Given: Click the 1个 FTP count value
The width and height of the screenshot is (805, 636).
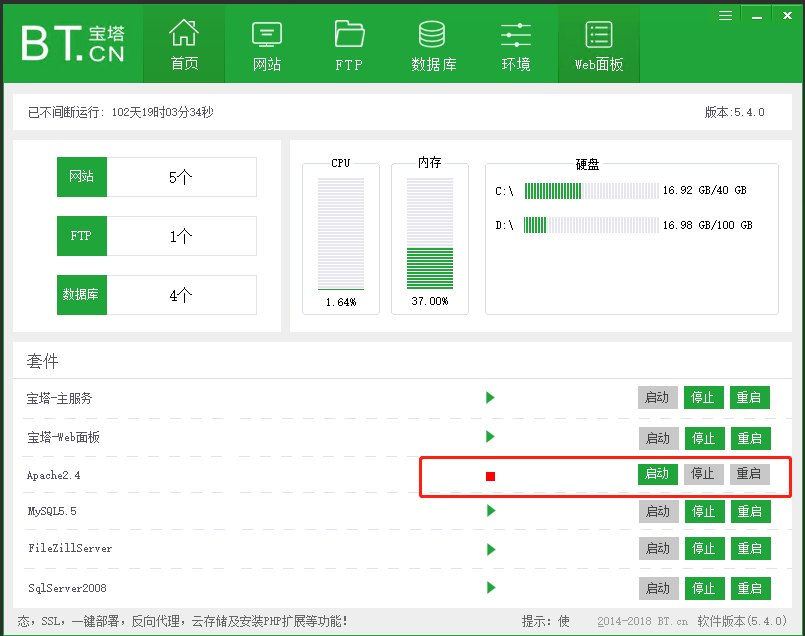Looking at the screenshot, I should click(x=181, y=237).
